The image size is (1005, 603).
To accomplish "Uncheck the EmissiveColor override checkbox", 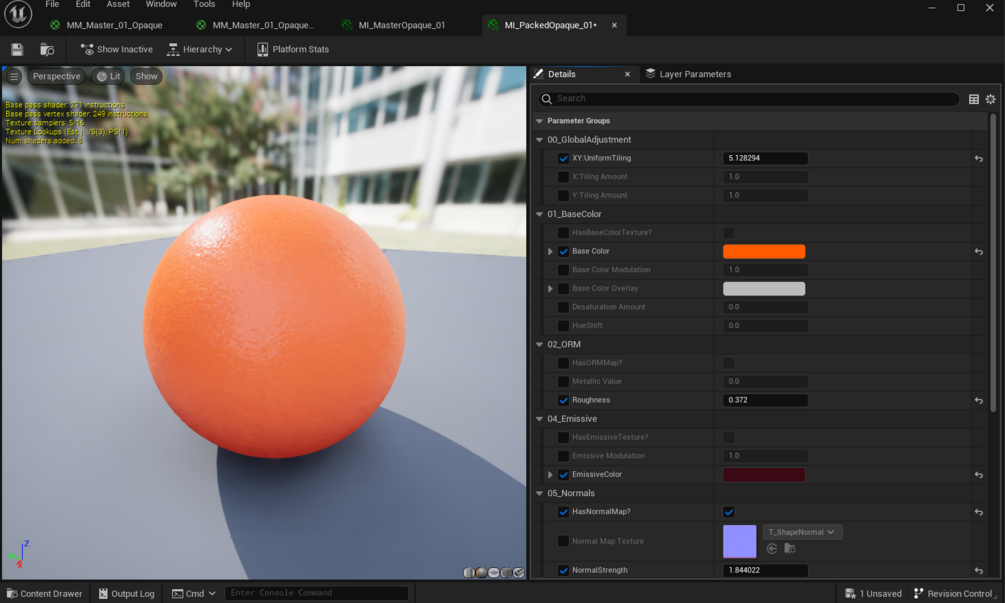I will click(x=563, y=475).
